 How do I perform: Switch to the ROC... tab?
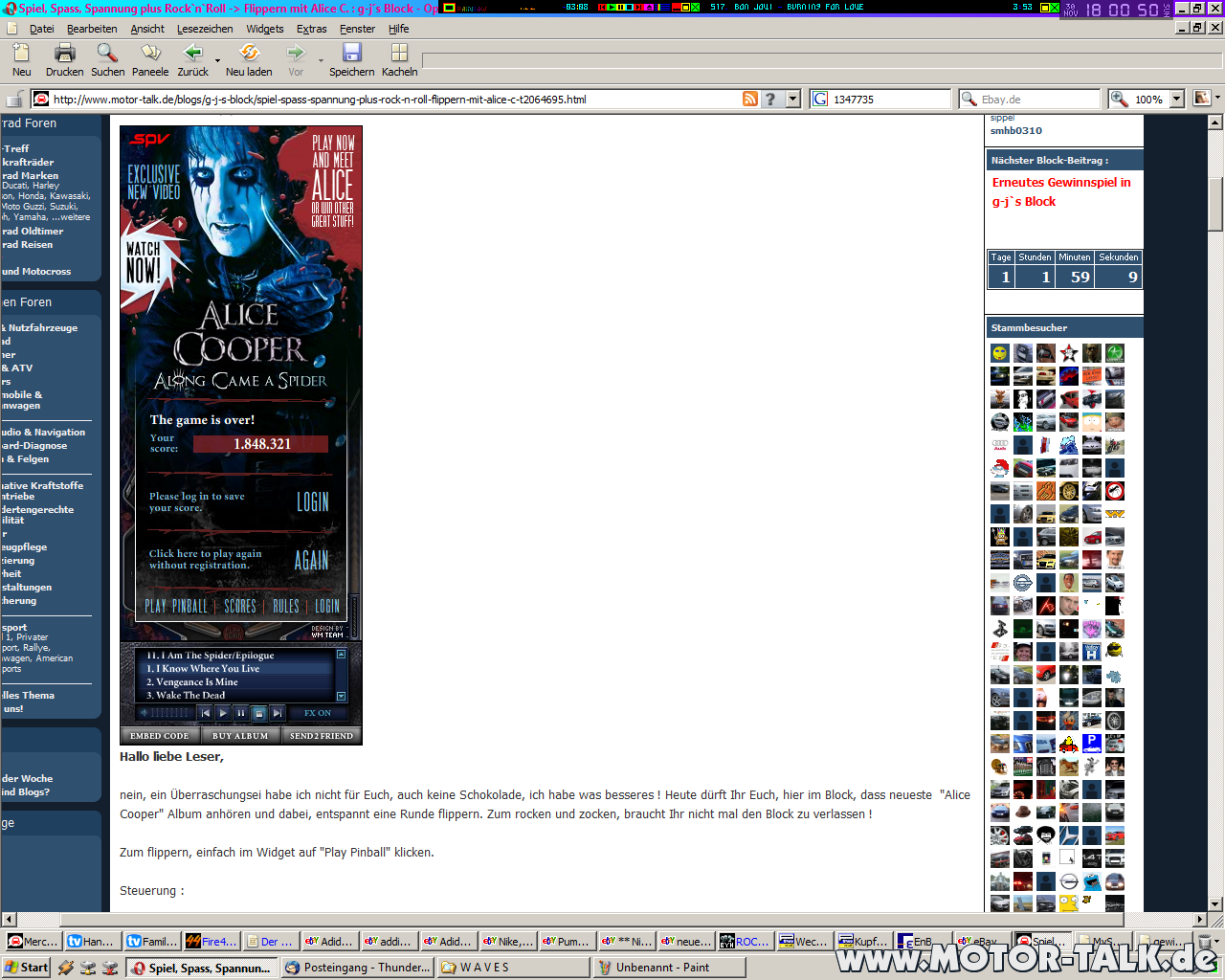click(x=745, y=941)
